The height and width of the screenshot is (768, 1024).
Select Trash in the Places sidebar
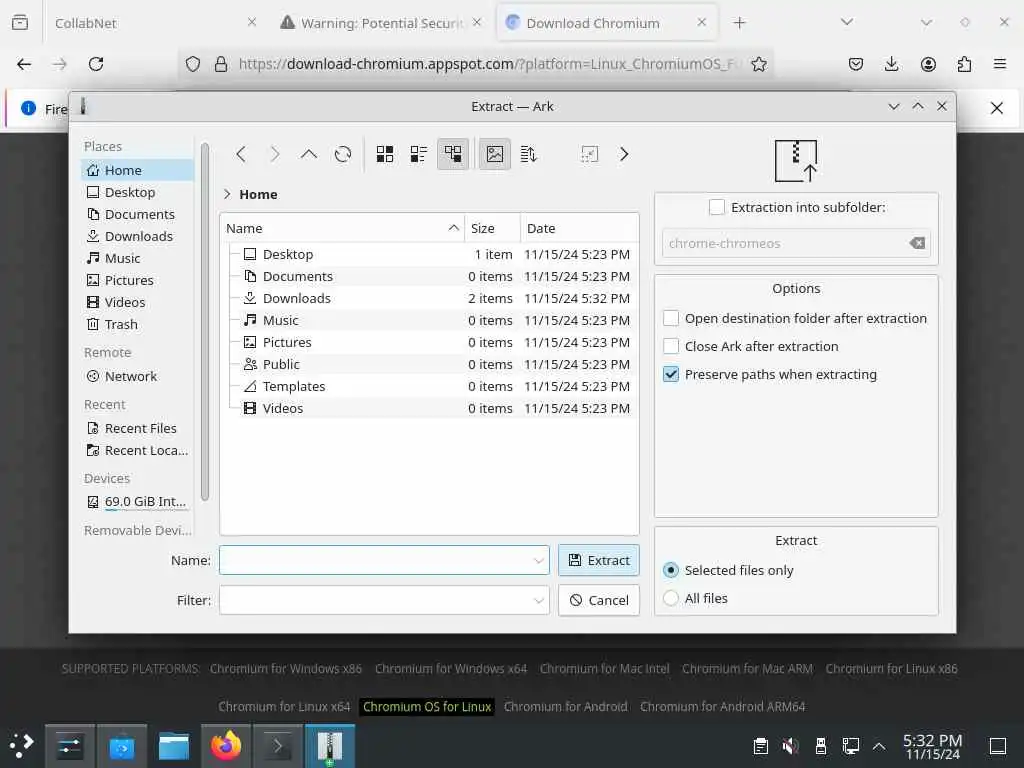[138, 324]
